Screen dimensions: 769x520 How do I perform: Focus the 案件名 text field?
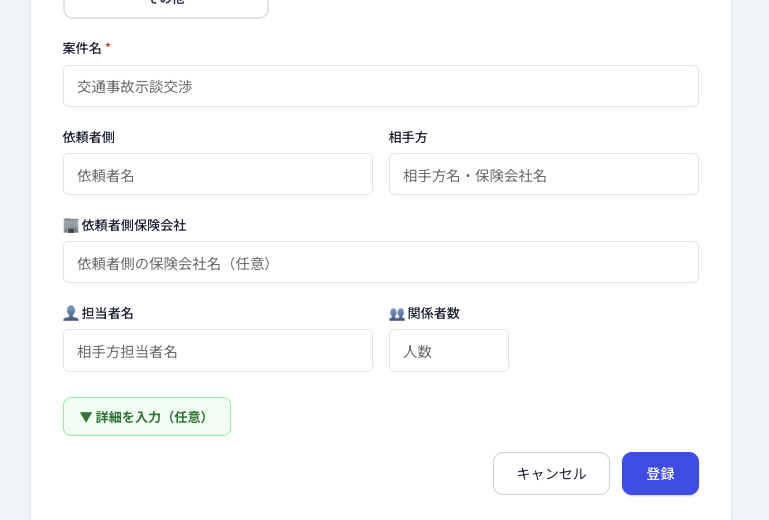point(380,86)
